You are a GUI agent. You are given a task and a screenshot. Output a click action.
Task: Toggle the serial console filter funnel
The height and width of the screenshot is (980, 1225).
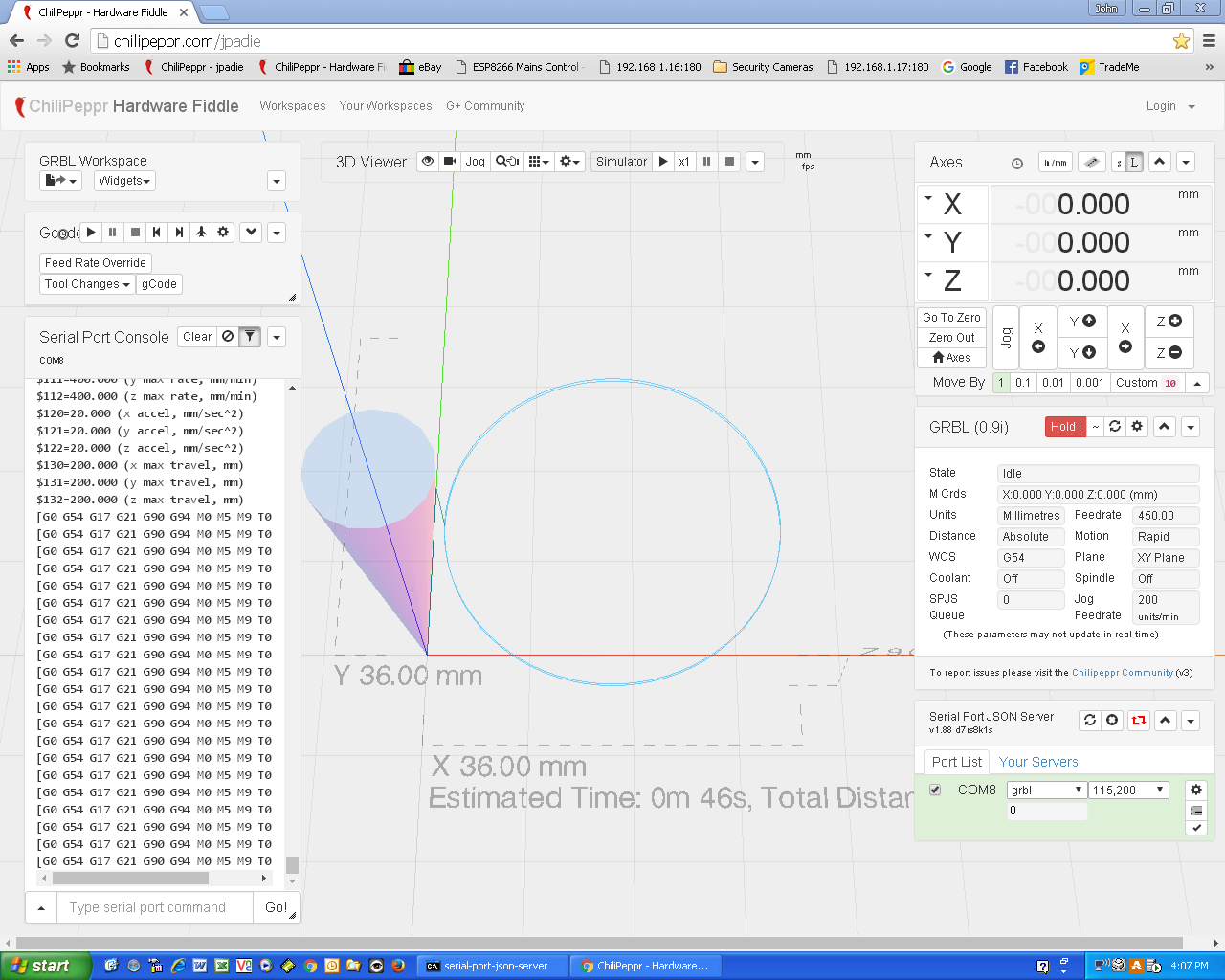250,337
